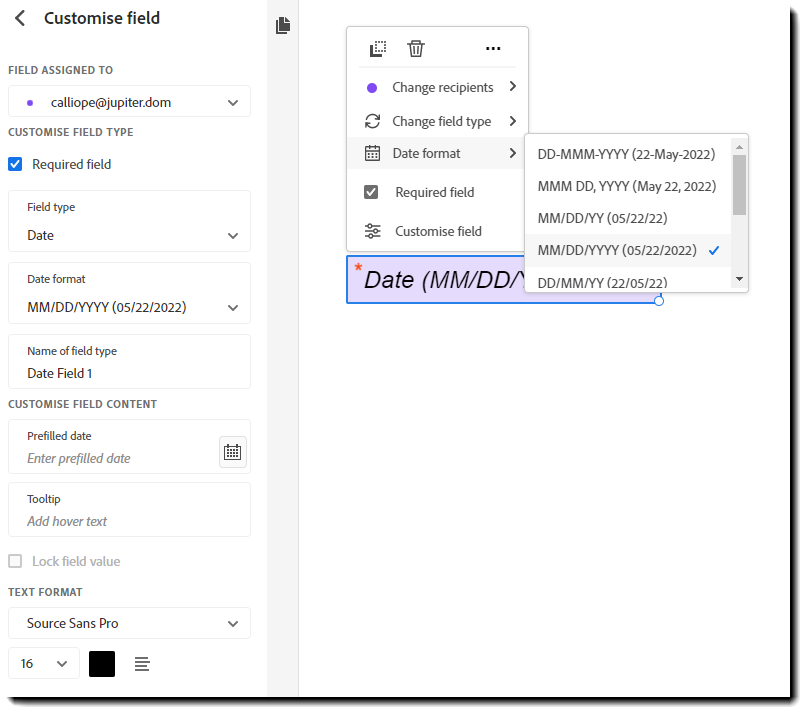Viewport: 800px width, 707px height.
Task: Open the three-dots more options menu
Action: click(x=492, y=49)
